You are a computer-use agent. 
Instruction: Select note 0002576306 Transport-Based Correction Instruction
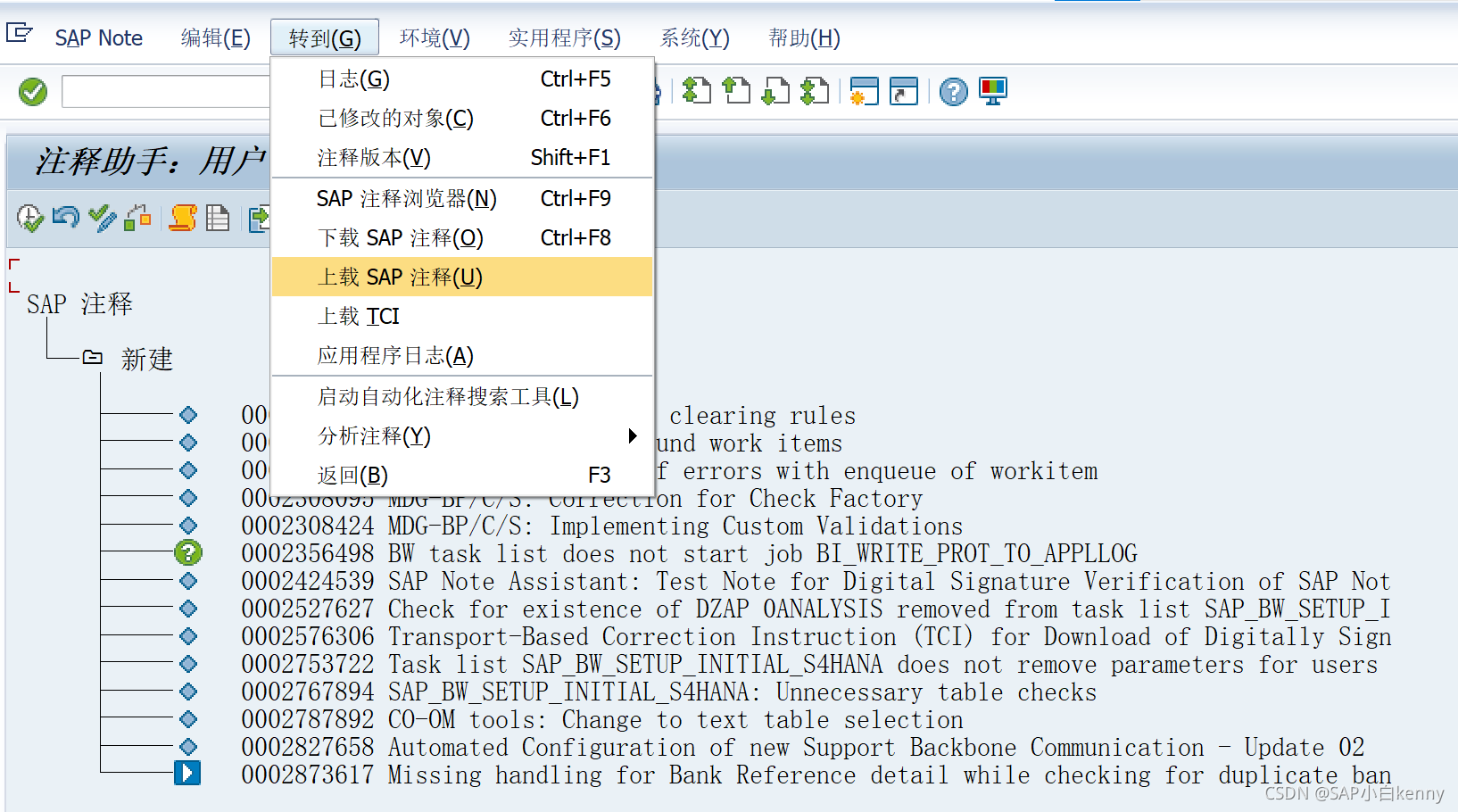click(816, 637)
